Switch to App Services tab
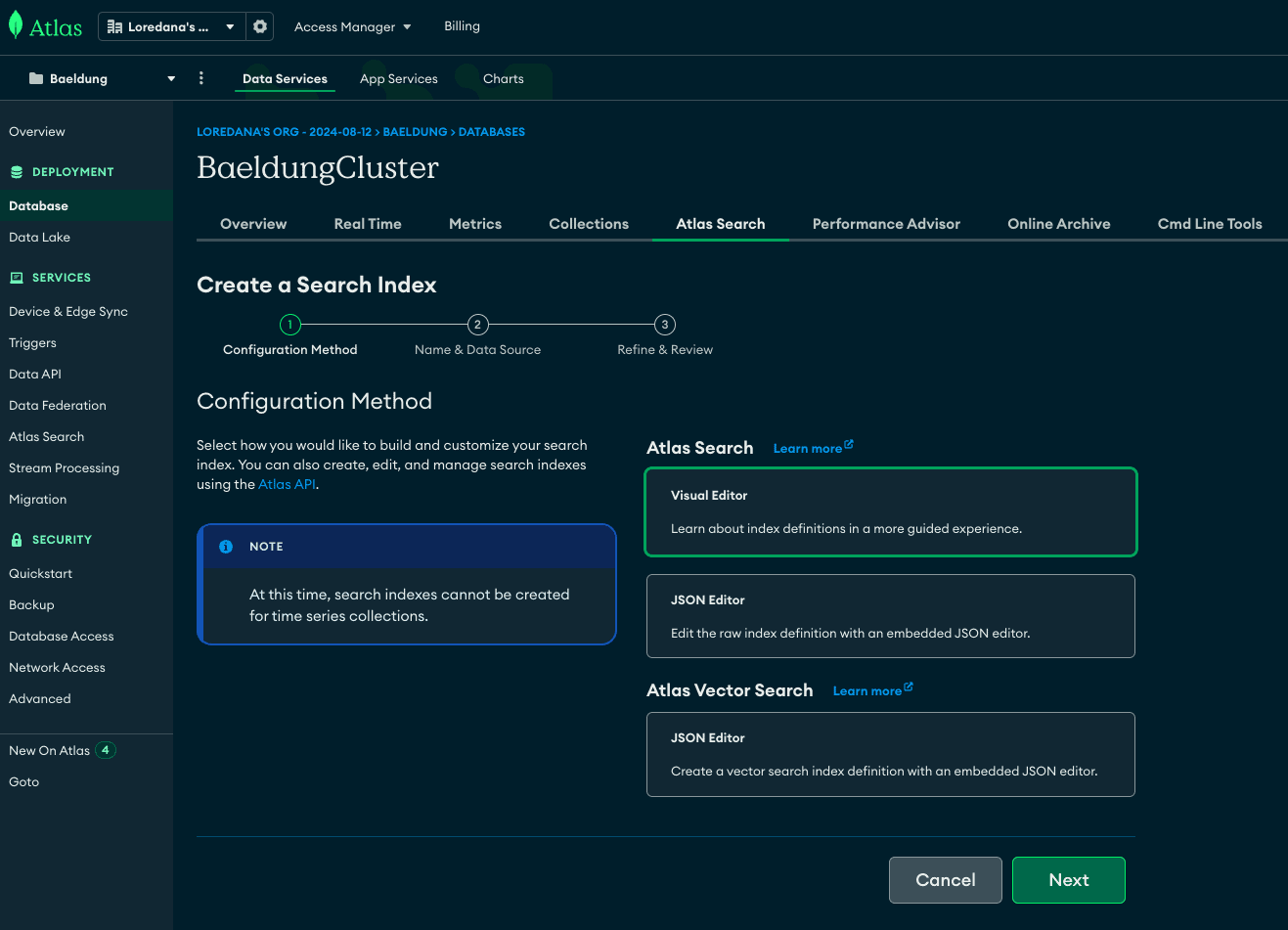The image size is (1288, 930). coord(399,78)
